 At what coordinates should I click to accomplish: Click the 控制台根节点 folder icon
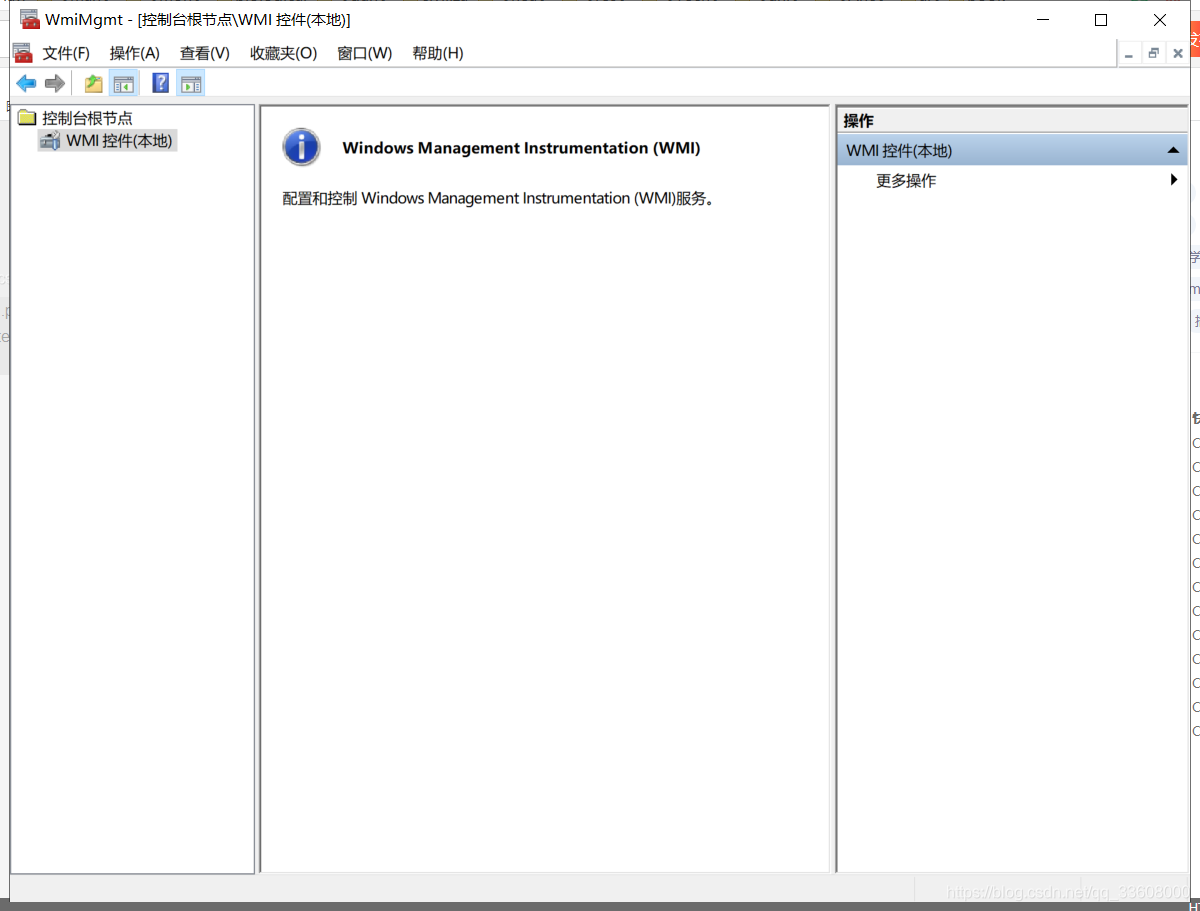27,118
